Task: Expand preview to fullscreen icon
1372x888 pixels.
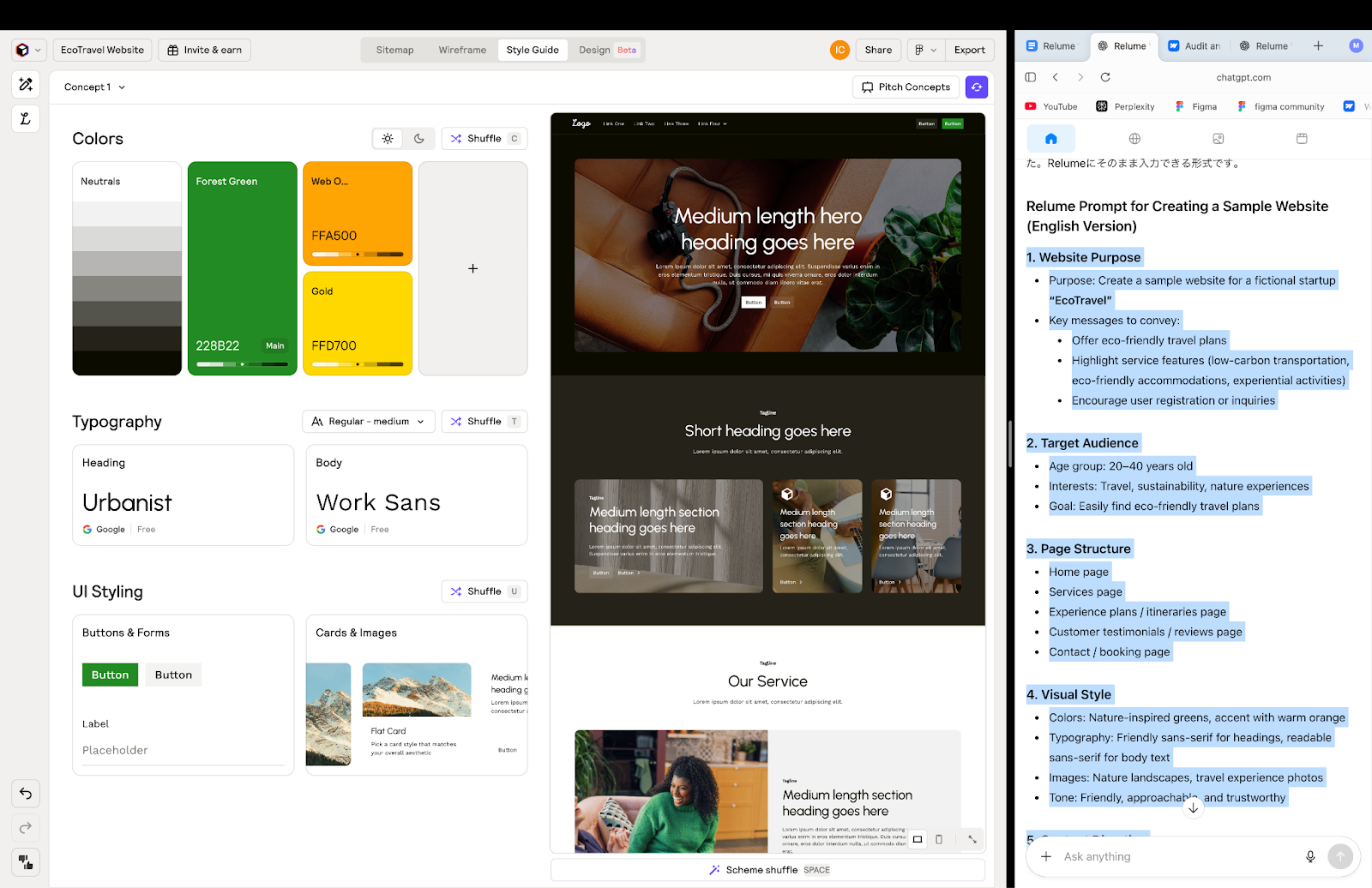Action: point(972,839)
